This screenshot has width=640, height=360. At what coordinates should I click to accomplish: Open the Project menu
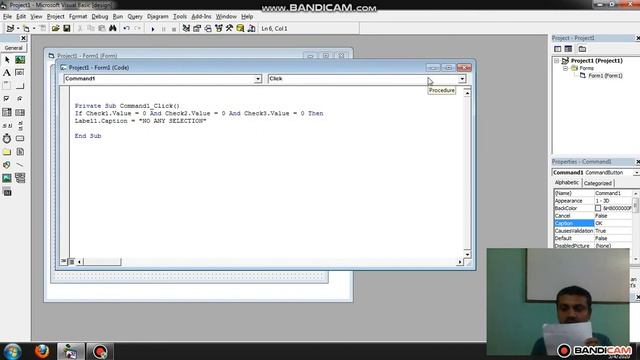click(x=56, y=16)
